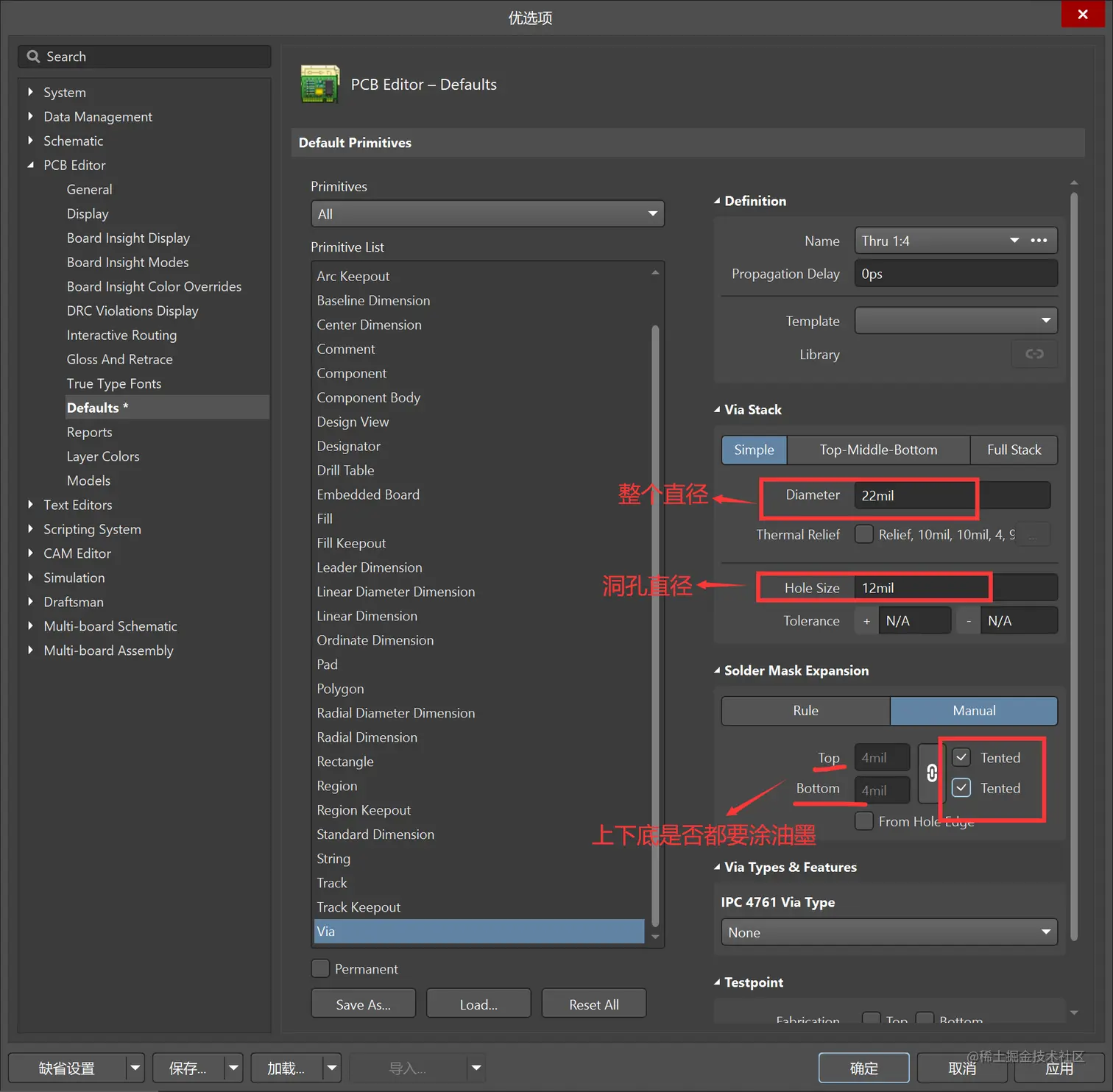Collapse the Definition section
1113x1092 pixels.
click(x=717, y=201)
